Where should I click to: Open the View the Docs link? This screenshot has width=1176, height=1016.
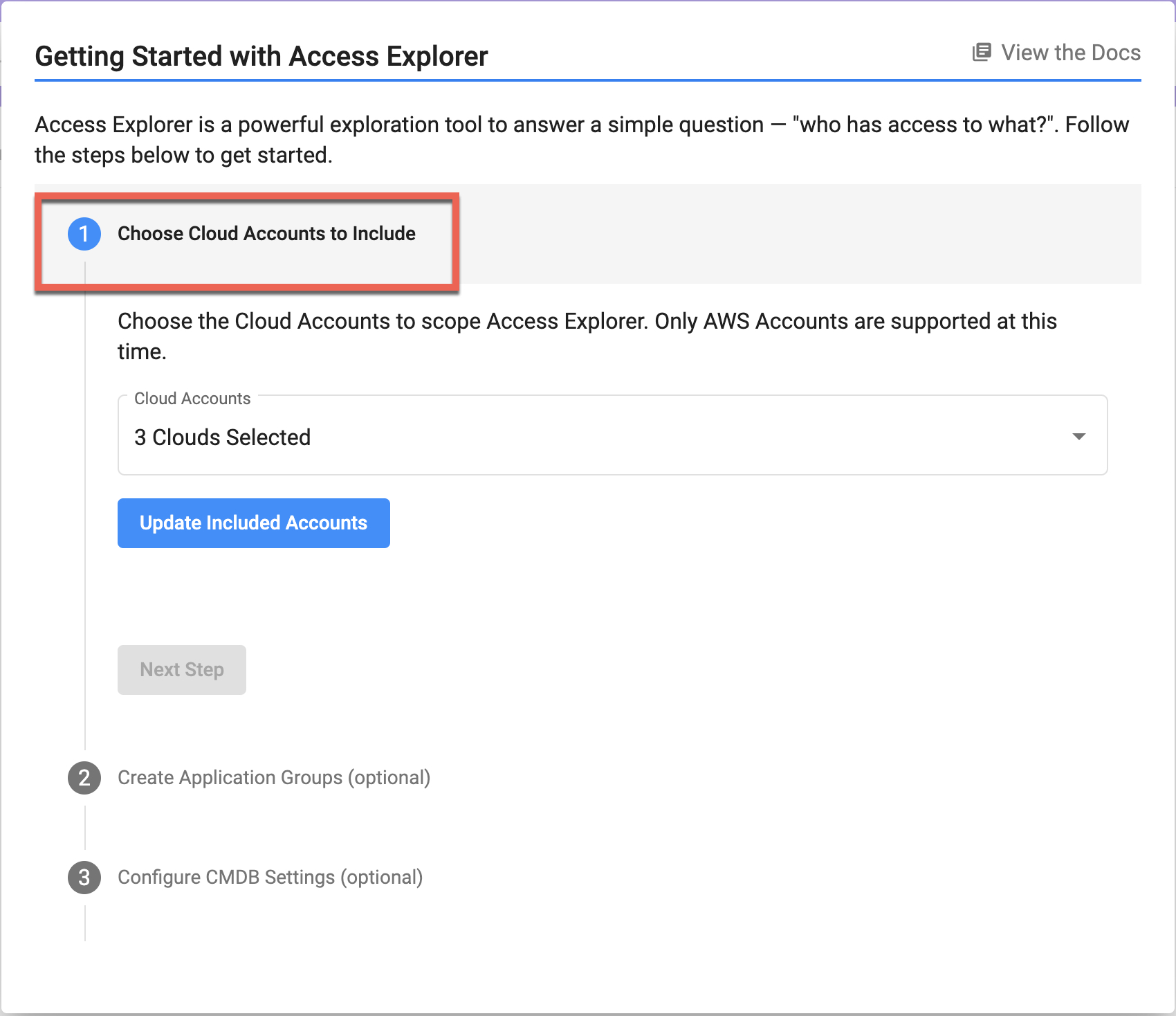click(x=1070, y=53)
